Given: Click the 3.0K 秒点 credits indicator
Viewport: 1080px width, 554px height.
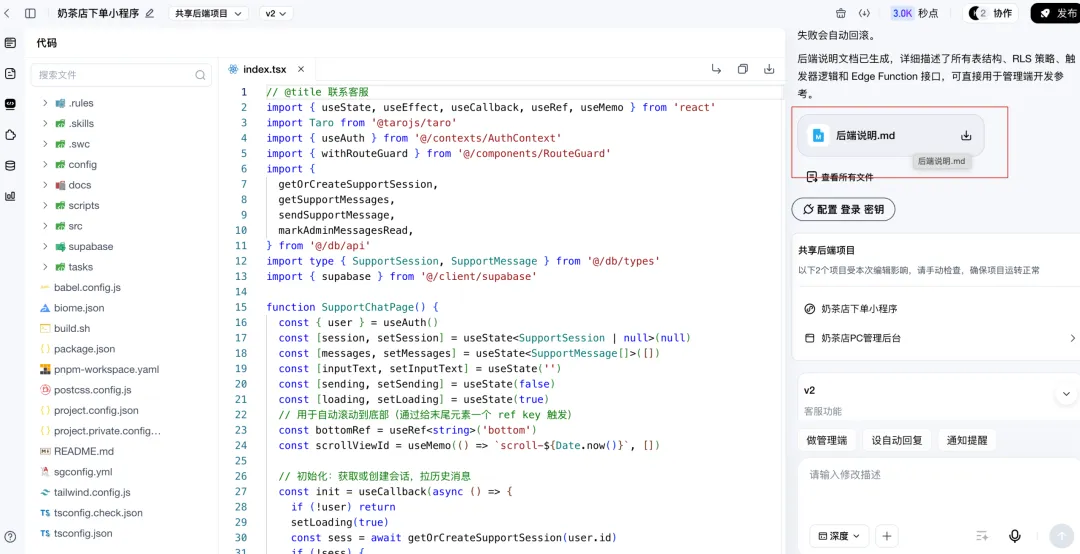Looking at the screenshot, I should click(x=915, y=13).
